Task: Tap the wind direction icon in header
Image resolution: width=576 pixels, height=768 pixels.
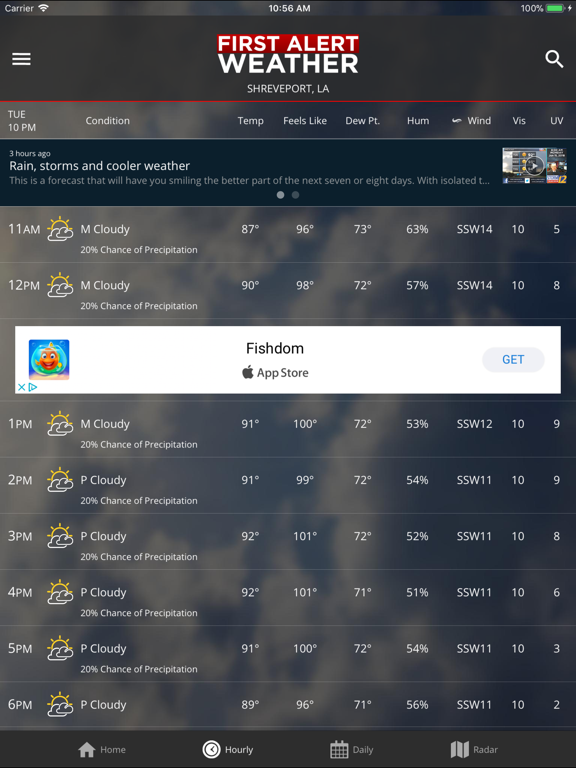Action: click(456, 120)
